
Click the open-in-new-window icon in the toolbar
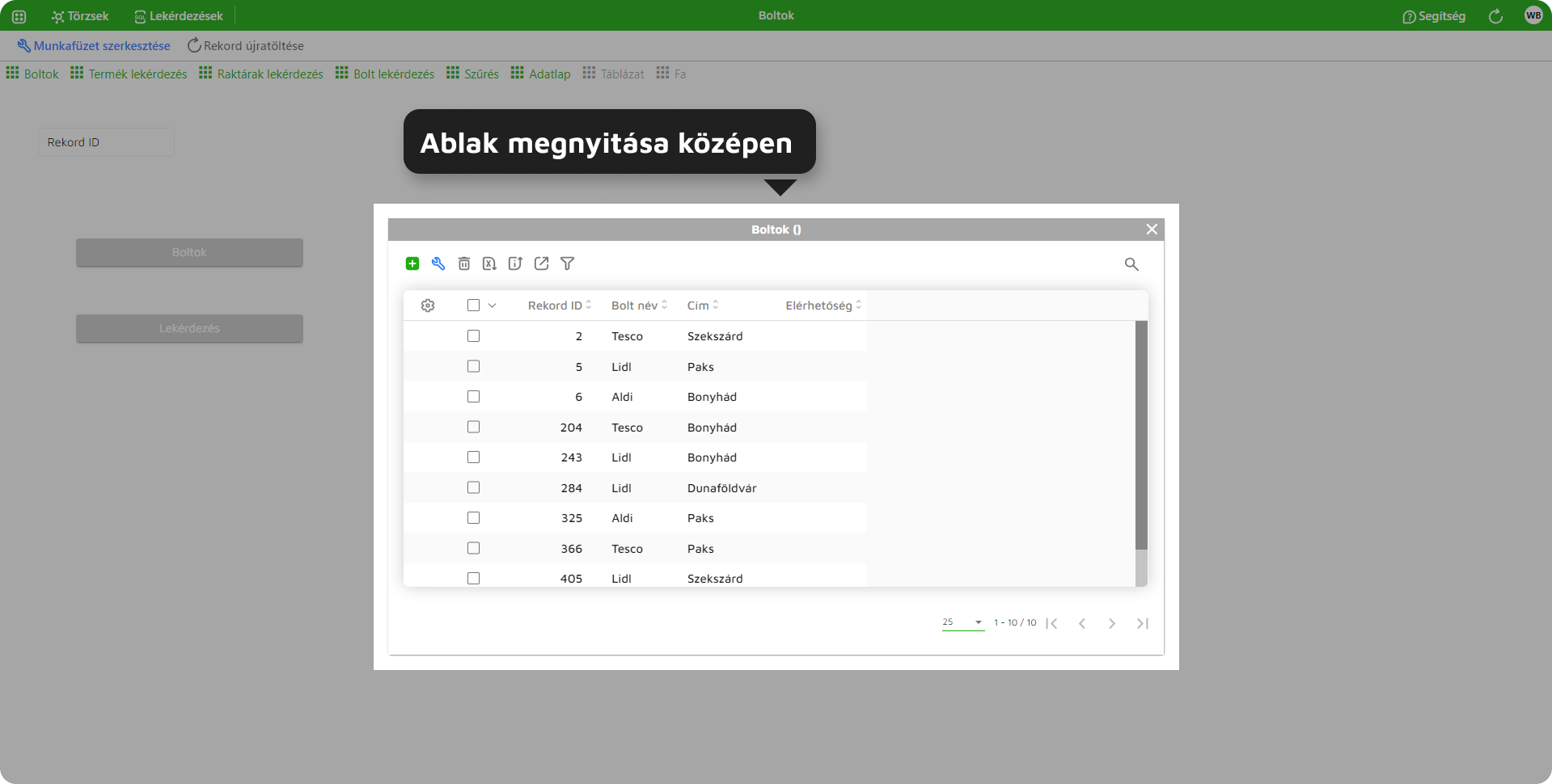click(542, 263)
